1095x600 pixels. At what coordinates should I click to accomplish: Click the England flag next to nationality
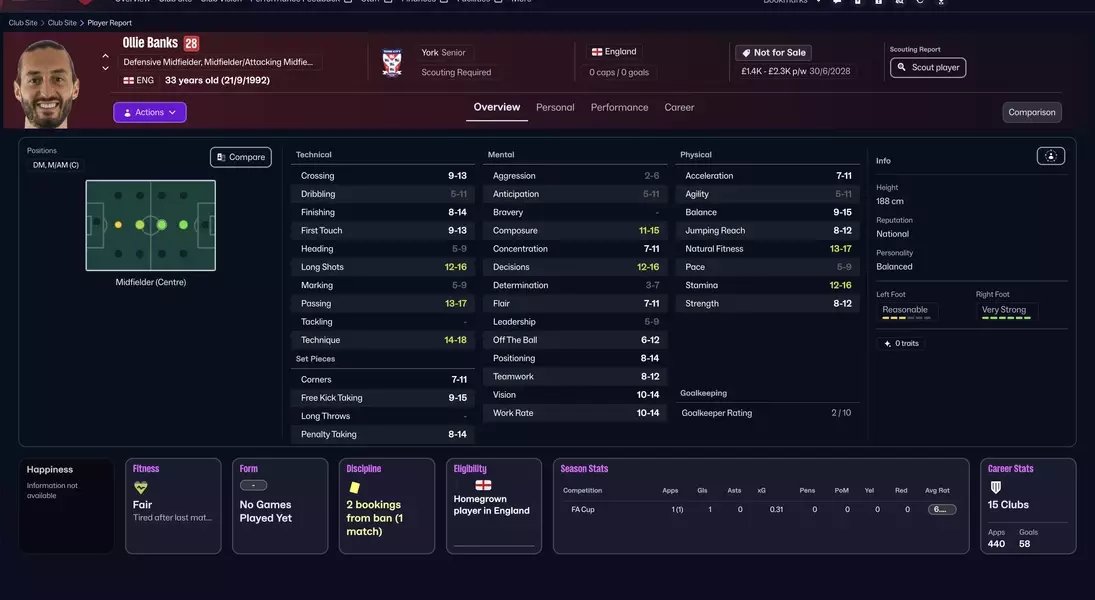597,52
